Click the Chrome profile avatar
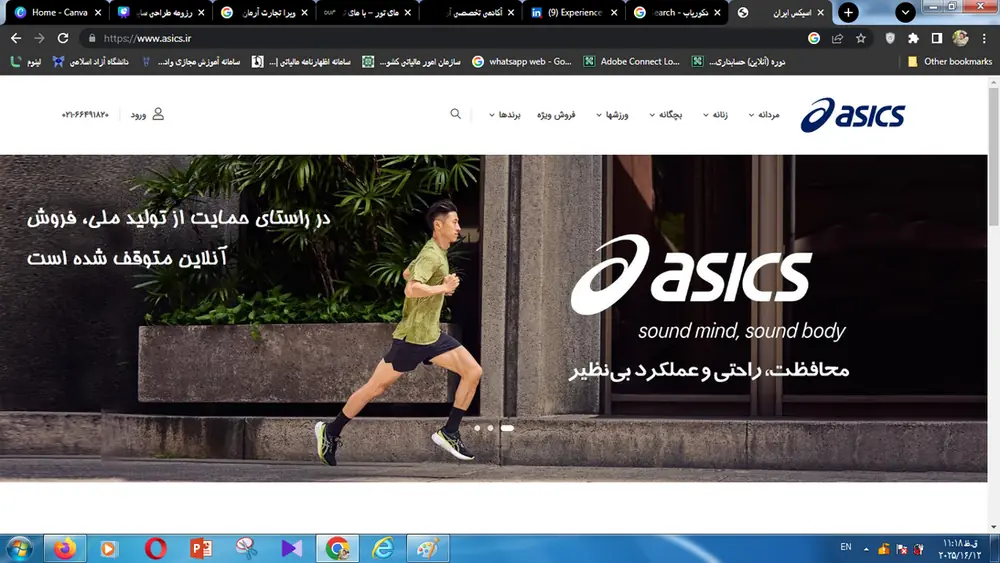This screenshot has width=1000, height=563. tap(960, 38)
